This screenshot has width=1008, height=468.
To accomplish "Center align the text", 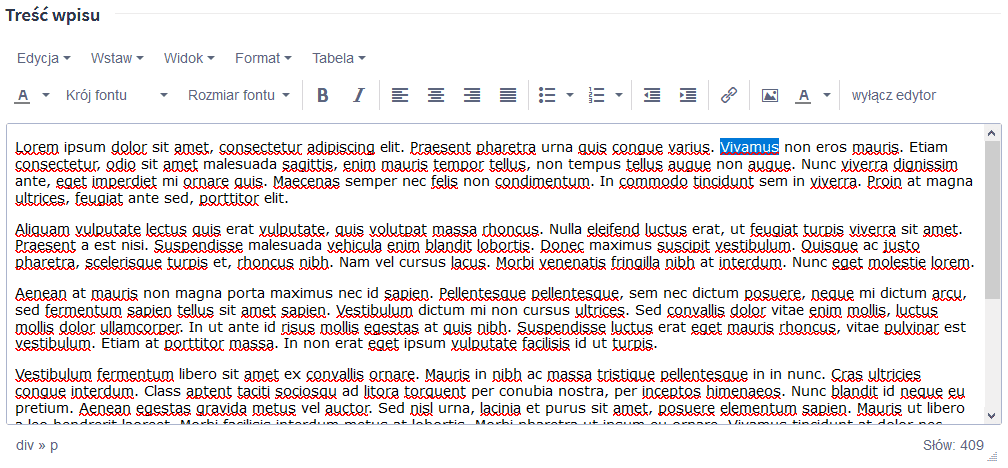I will [x=436, y=96].
